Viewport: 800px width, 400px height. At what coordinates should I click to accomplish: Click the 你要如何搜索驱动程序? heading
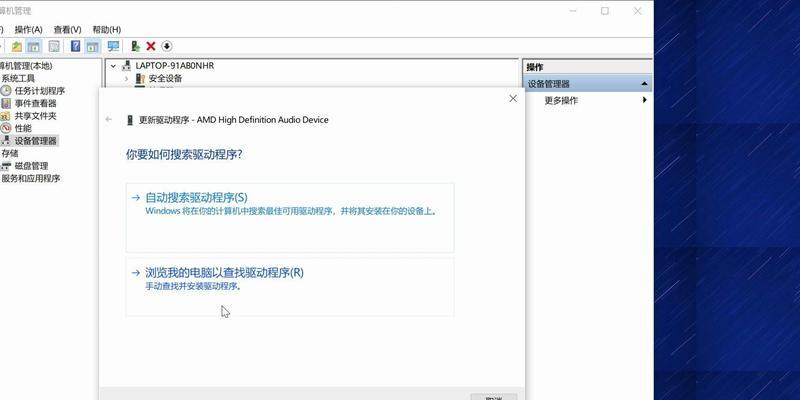184,155
